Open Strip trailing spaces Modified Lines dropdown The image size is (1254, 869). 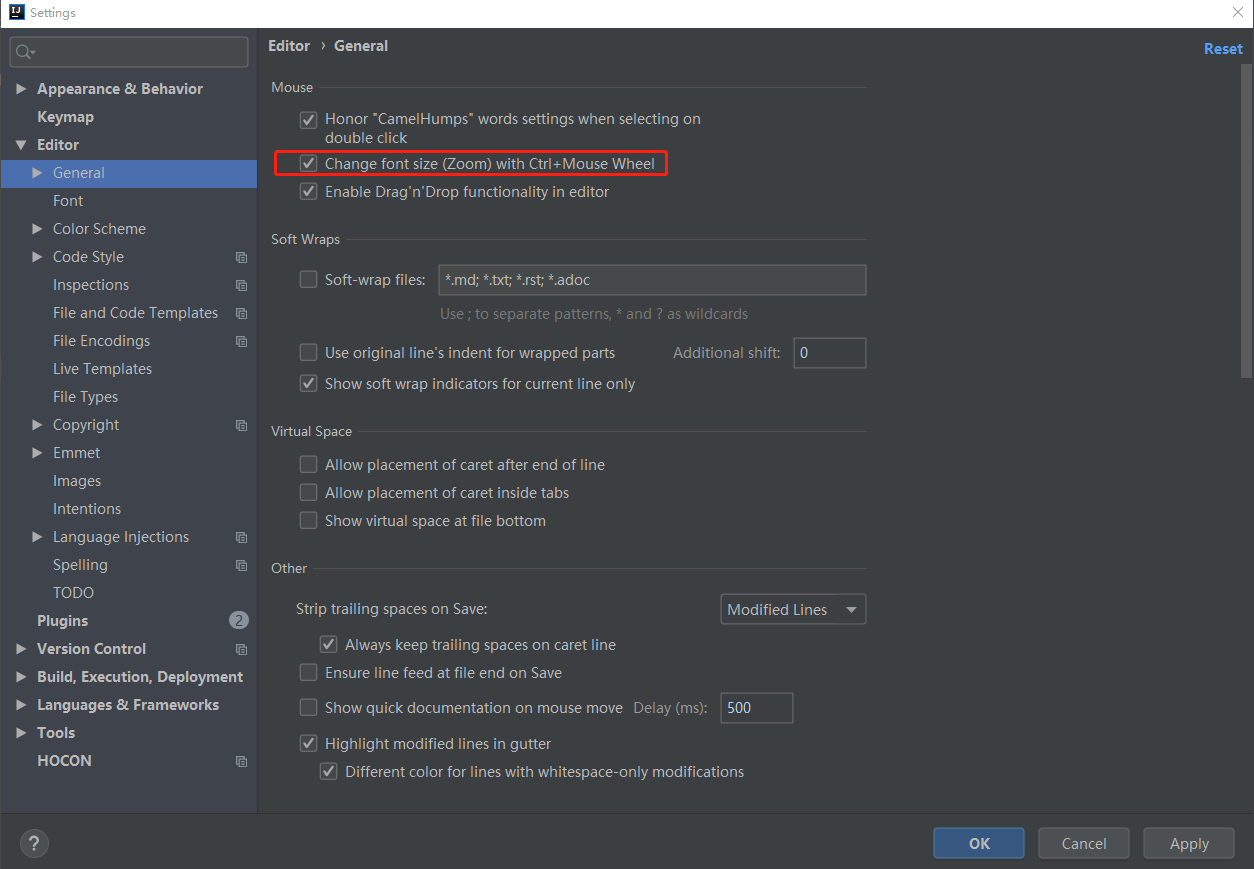click(x=793, y=609)
